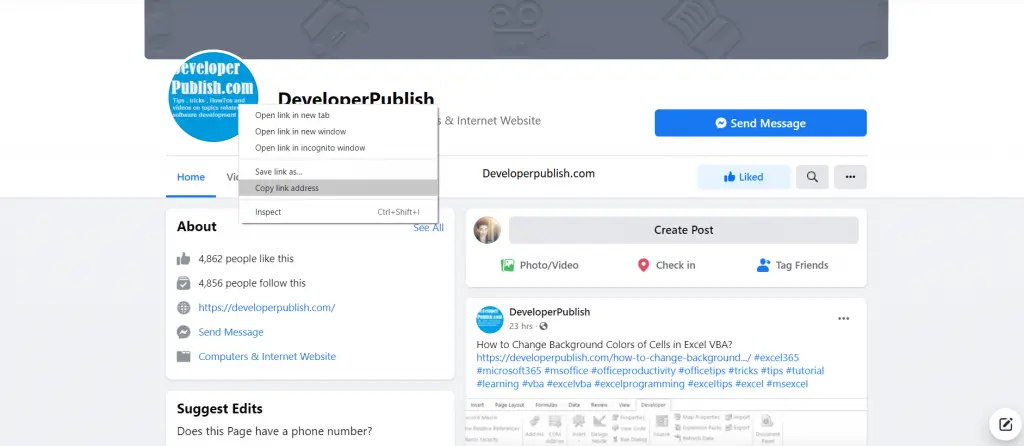Click the Create Post button

coord(683,230)
